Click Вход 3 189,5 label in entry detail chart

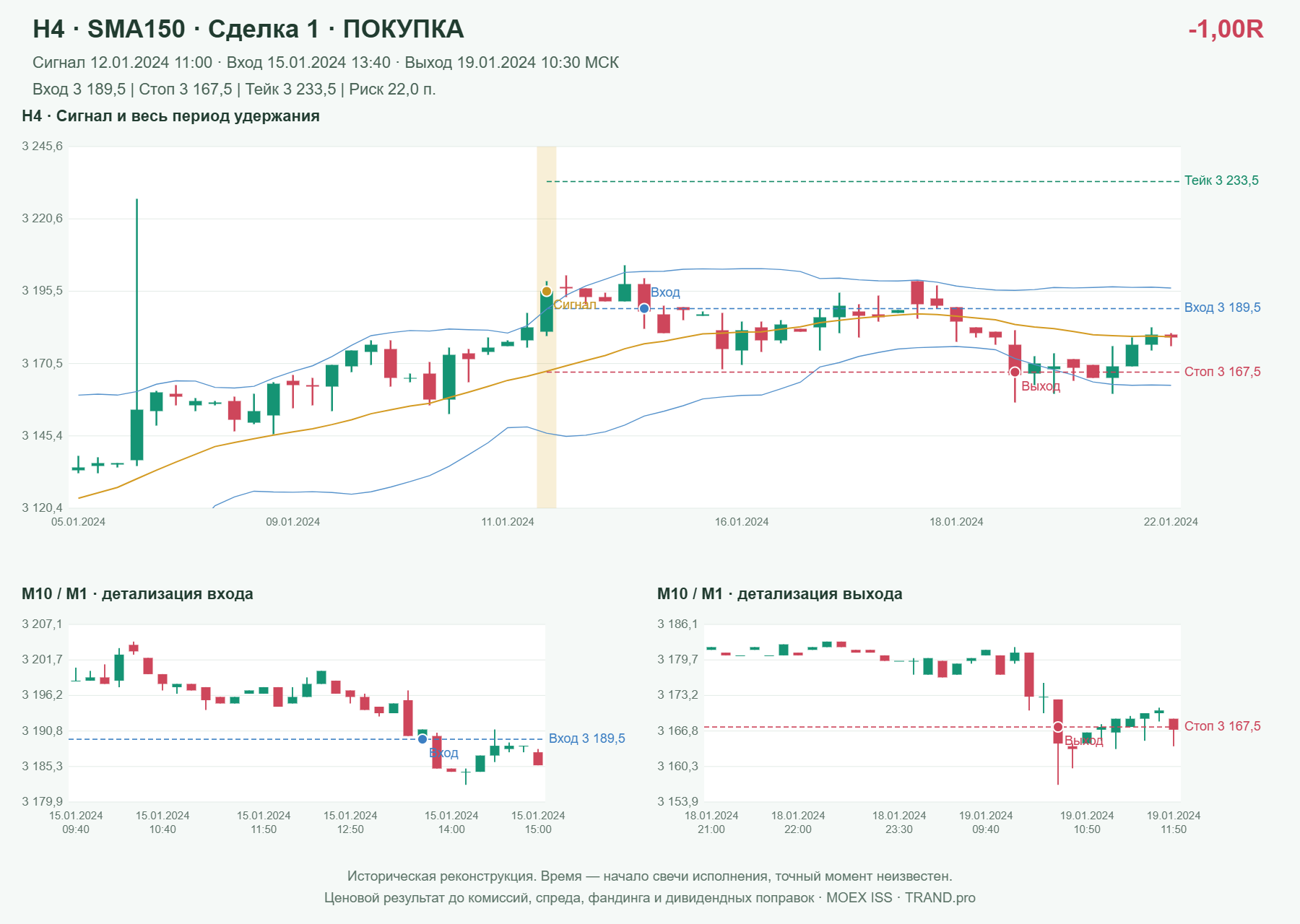coord(587,738)
